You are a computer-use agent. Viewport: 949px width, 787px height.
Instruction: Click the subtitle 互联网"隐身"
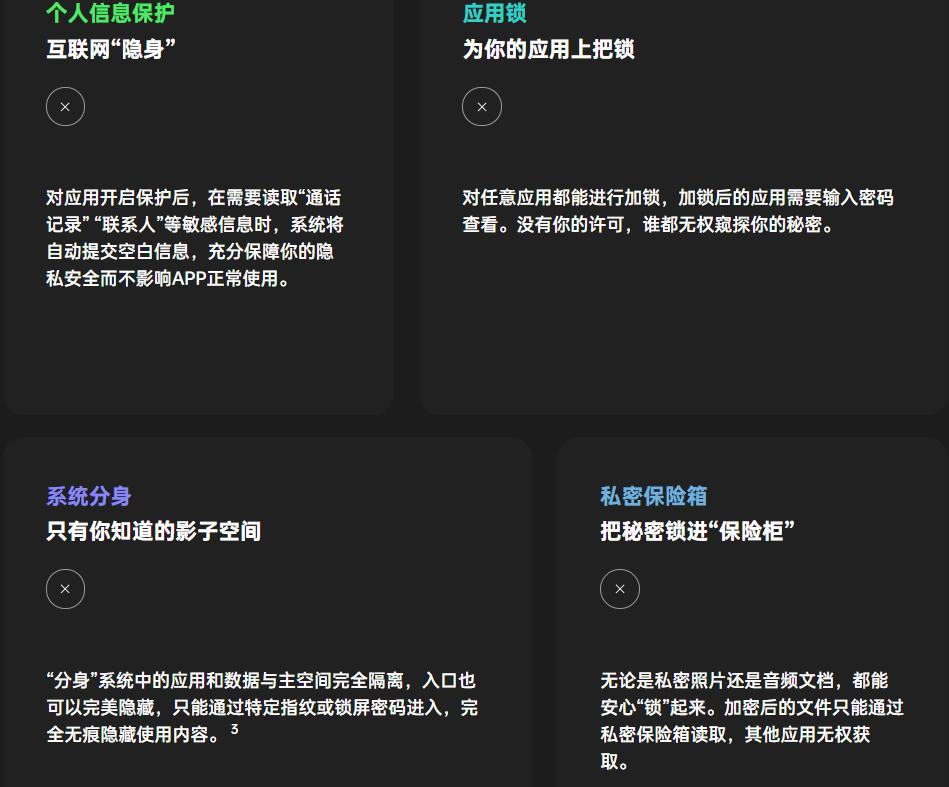tap(112, 47)
